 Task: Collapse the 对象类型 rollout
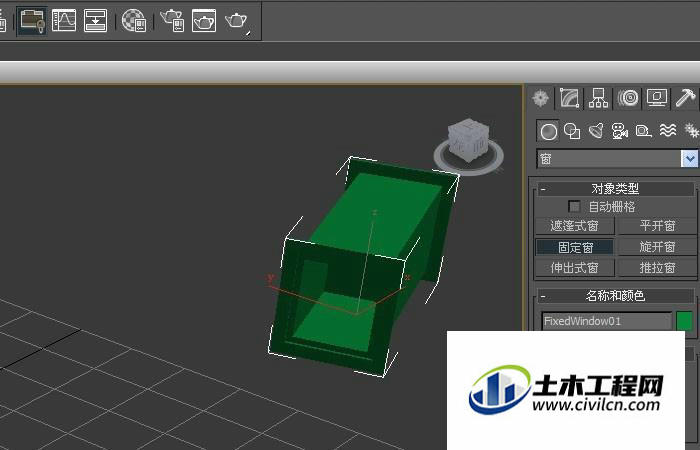pos(615,189)
